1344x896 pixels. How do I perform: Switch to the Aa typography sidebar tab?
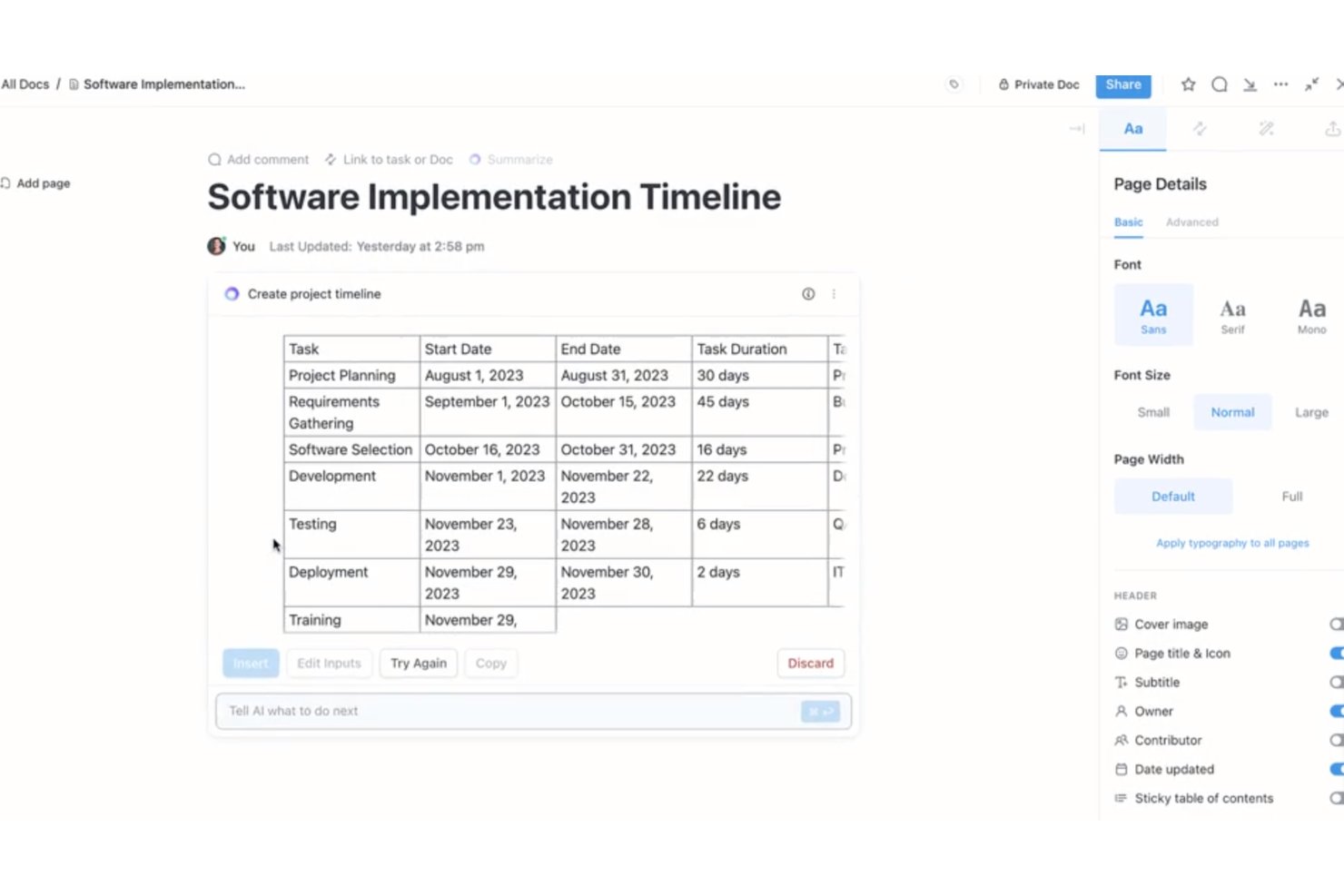coord(1133,129)
